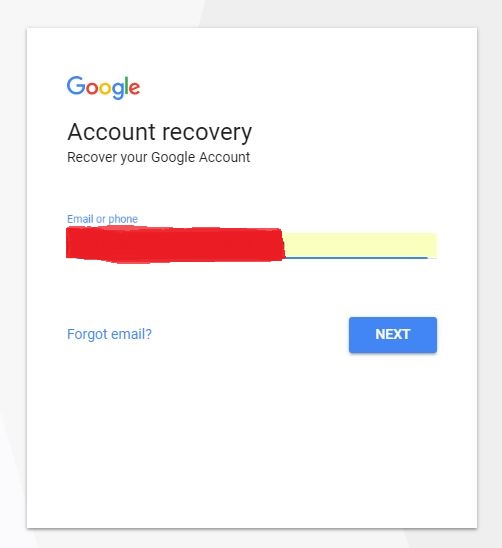Click the NEXT button
The width and height of the screenshot is (502, 548).
click(393, 335)
